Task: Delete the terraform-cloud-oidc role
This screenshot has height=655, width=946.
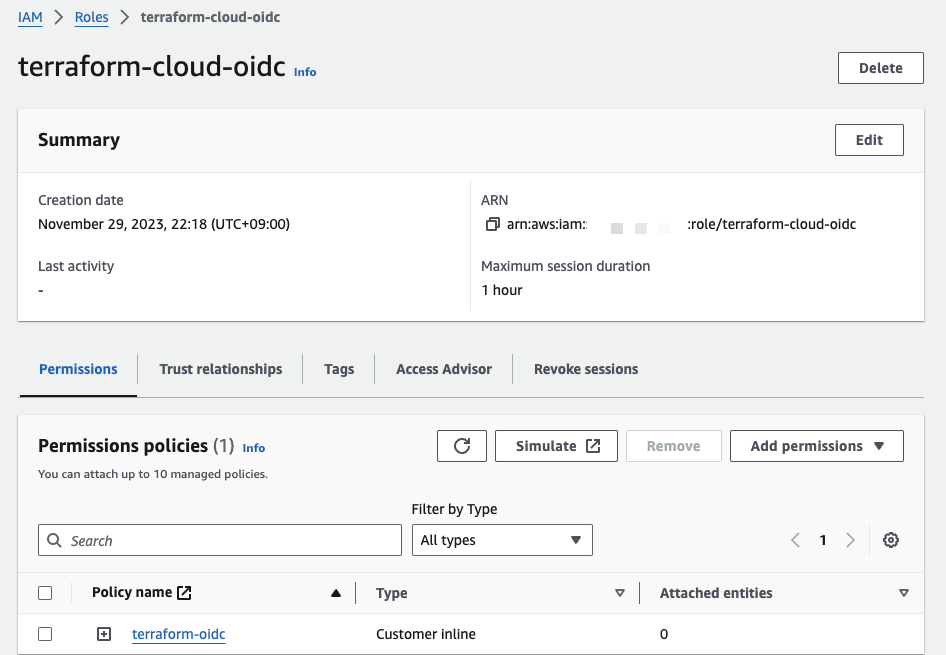Action: point(880,68)
